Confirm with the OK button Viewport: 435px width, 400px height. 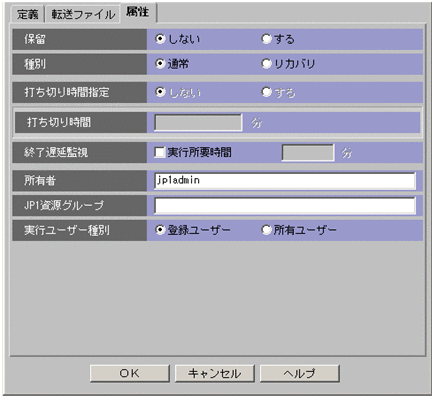[130, 373]
